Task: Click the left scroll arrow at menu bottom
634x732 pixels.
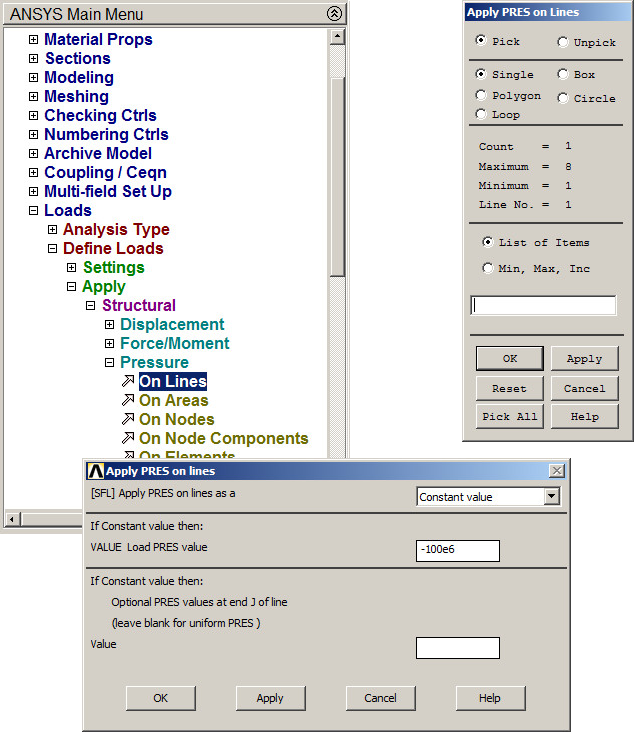Action: [x=12, y=519]
